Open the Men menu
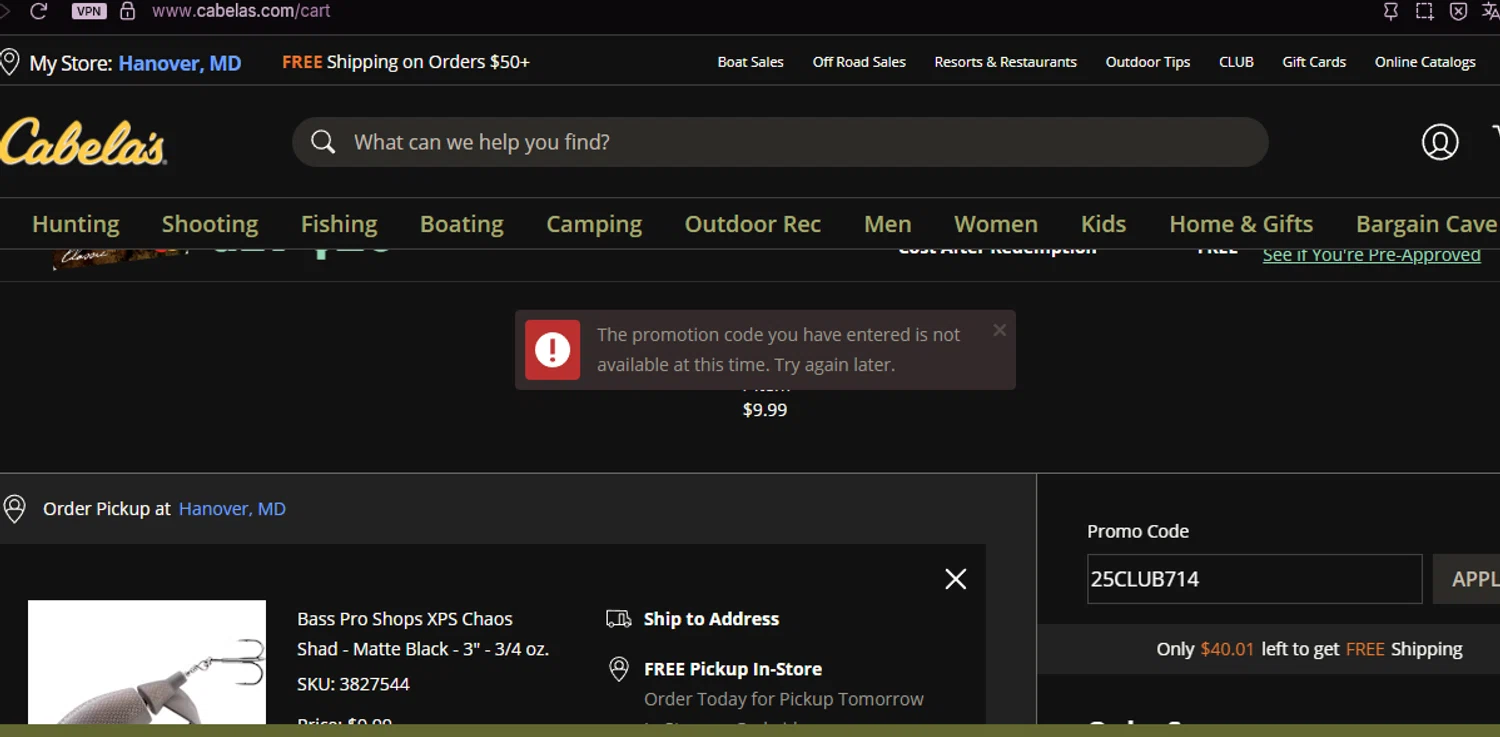 click(888, 224)
